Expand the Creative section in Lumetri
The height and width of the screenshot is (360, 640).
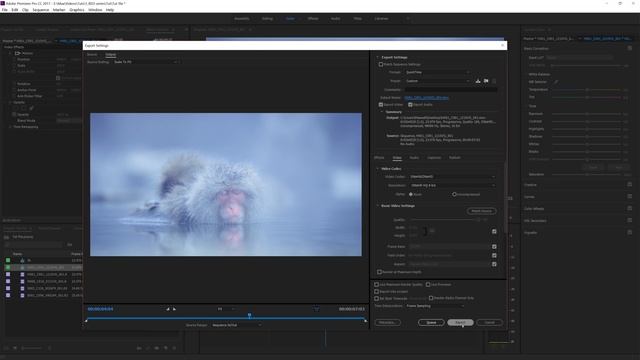pos(530,185)
